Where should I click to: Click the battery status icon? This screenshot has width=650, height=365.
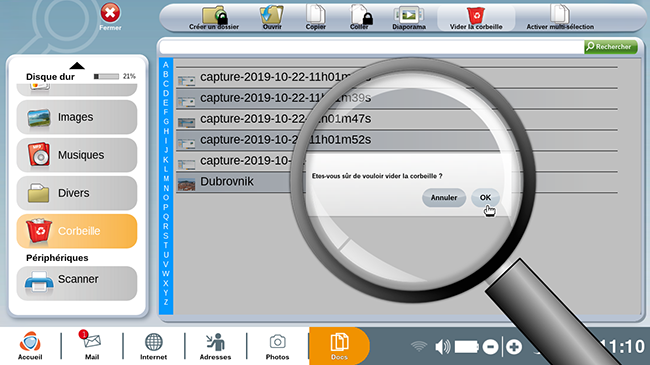click(x=467, y=347)
